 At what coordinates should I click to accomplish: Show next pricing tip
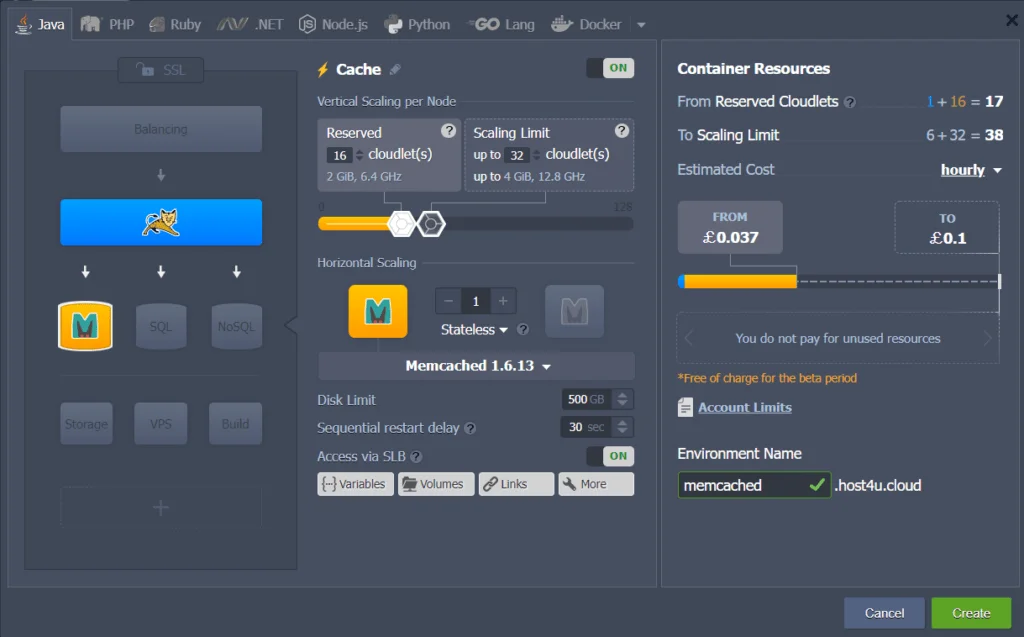[x=987, y=338]
